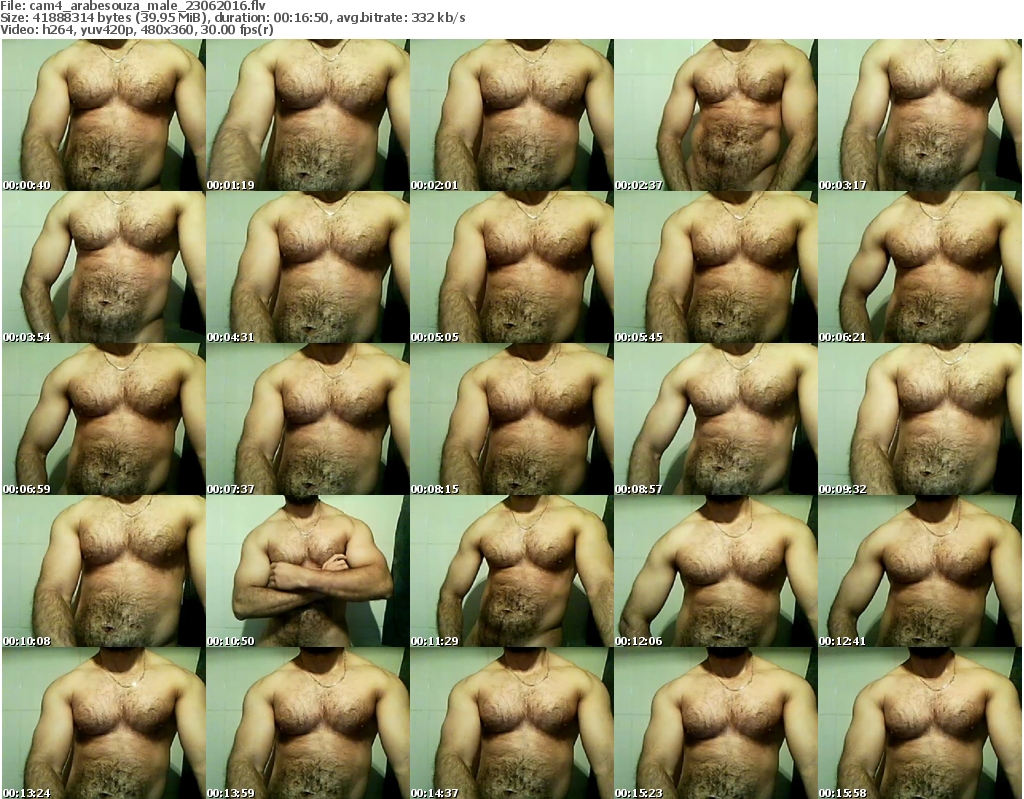Pick the thumbnail stamped 00:13:59

(308, 723)
